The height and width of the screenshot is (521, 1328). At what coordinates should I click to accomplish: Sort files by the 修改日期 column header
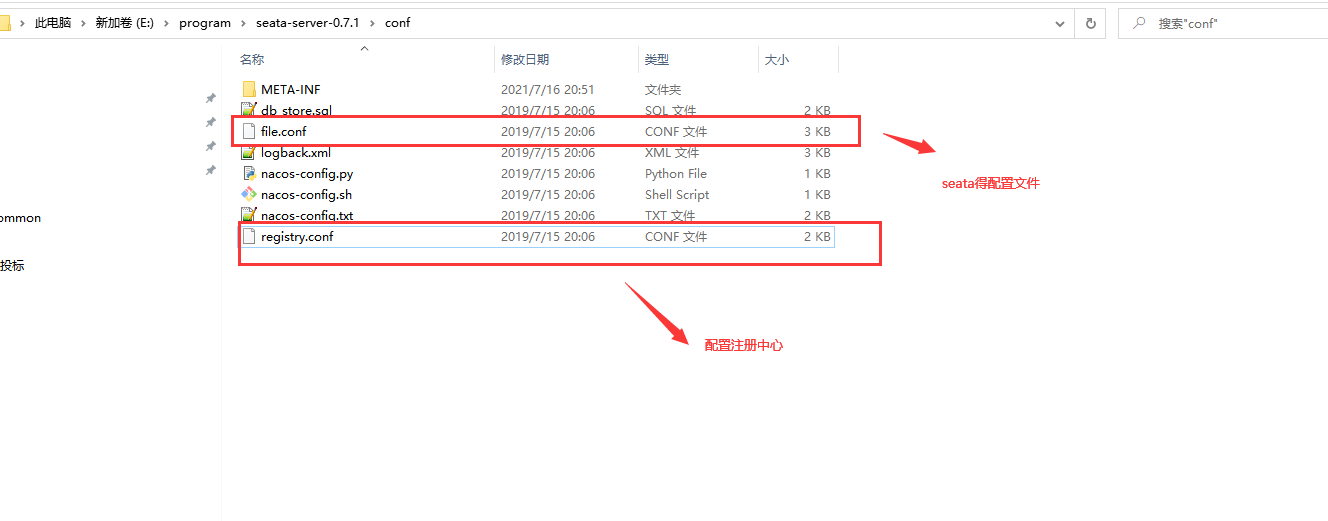point(525,60)
